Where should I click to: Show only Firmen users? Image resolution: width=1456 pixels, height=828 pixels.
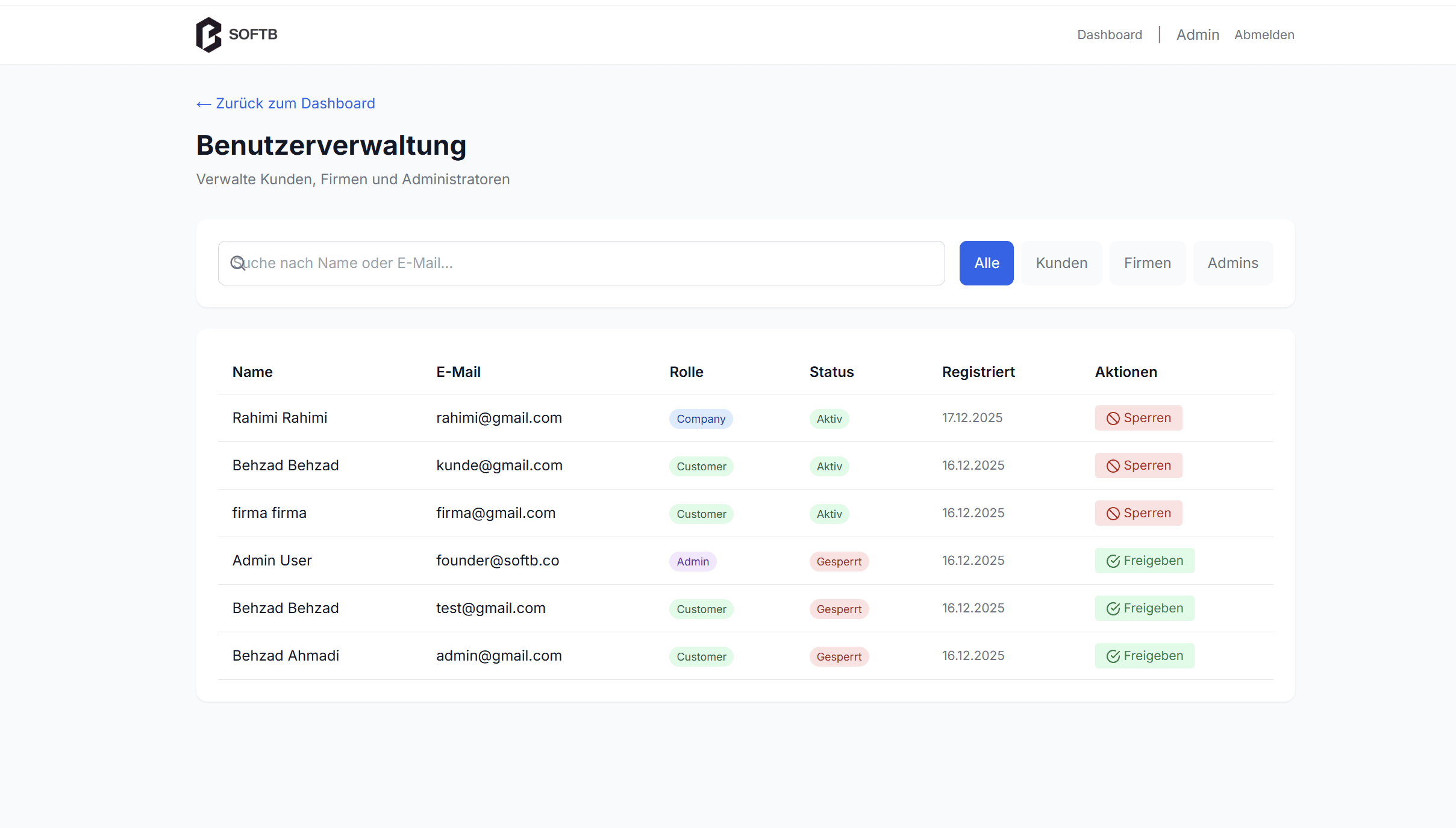1147,263
